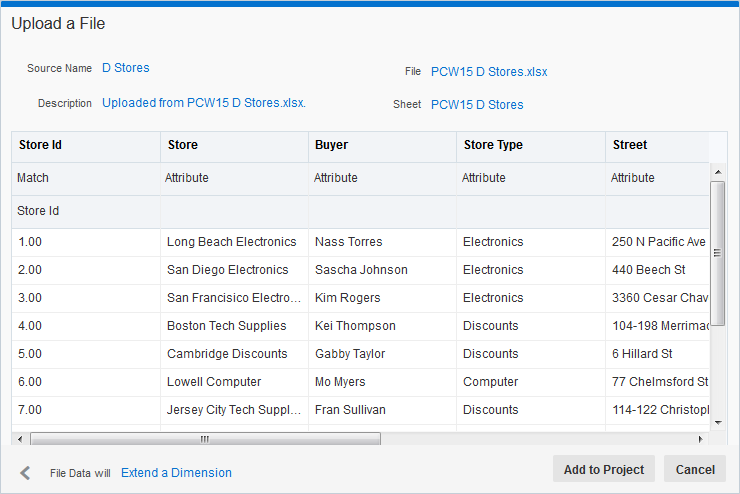Screen dimensions: 740x494
Task: Change Attribute type for Buyer column
Action: coord(382,178)
